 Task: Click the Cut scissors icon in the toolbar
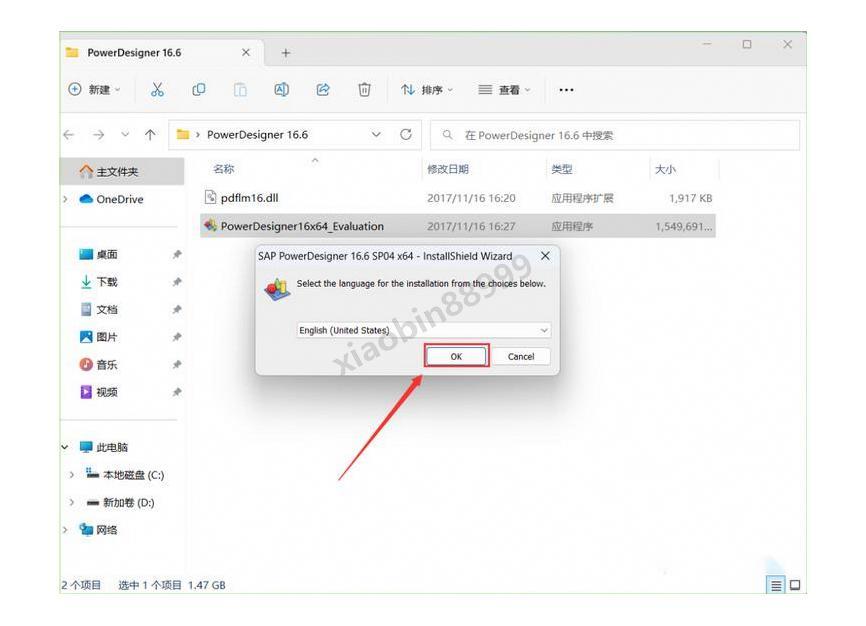(157, 90)
